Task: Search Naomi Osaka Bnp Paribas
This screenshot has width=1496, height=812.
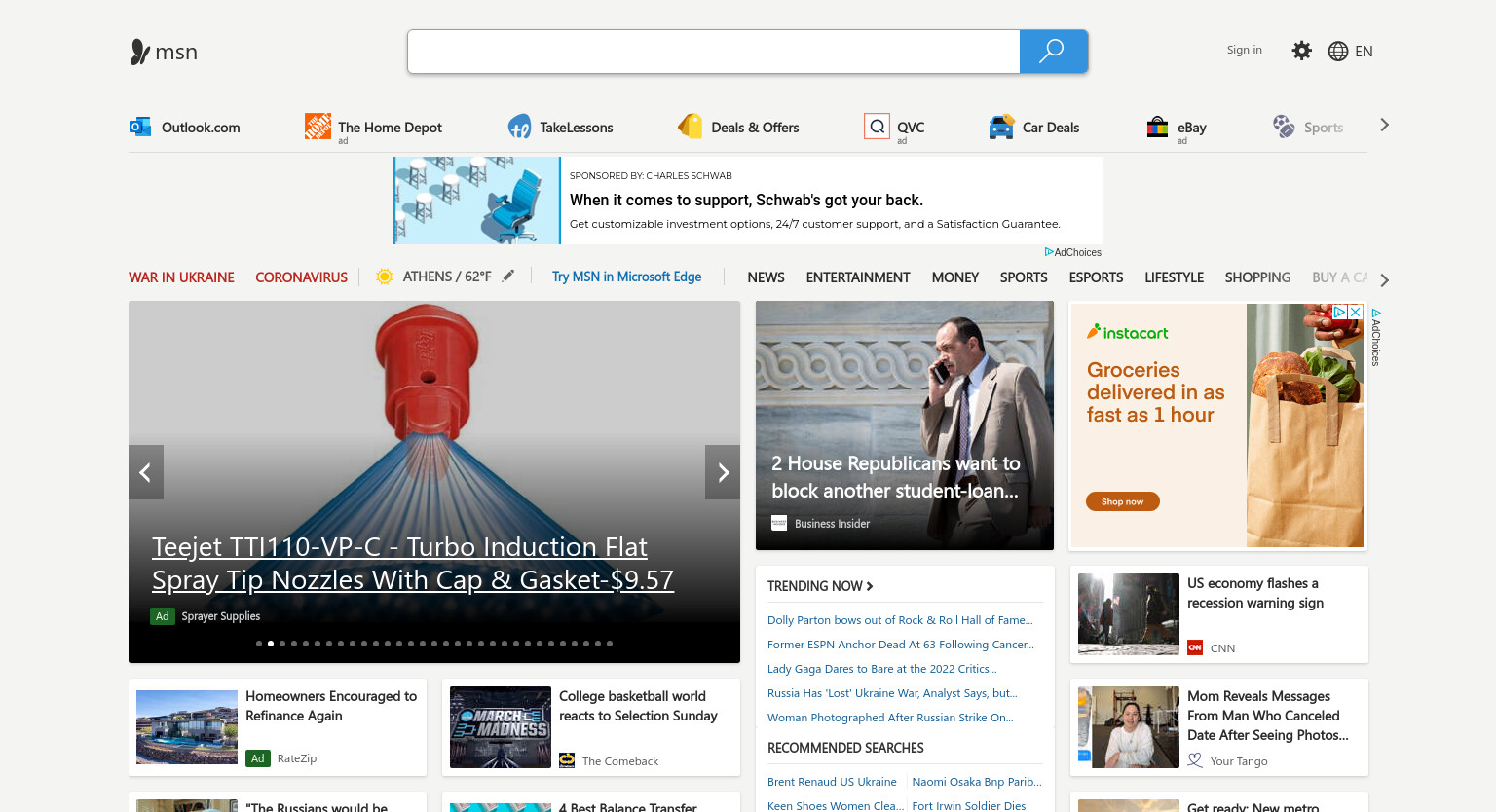Action: (x=977, y=782)
